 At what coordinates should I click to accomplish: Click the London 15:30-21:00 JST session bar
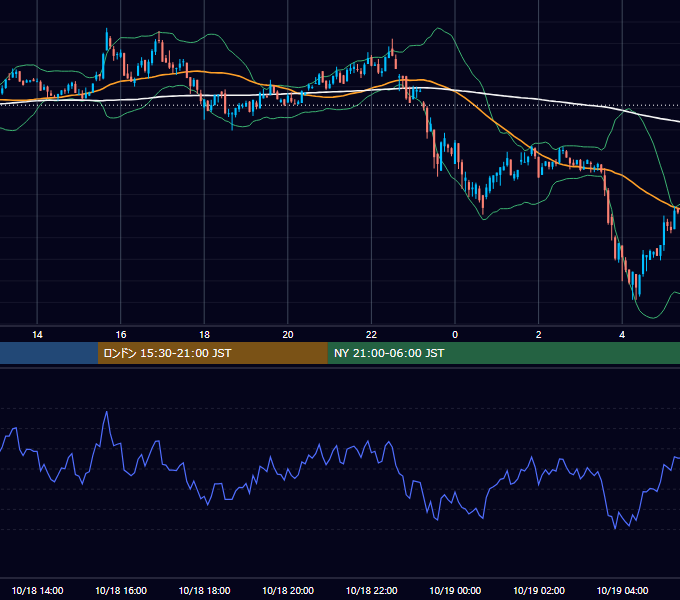212,353
